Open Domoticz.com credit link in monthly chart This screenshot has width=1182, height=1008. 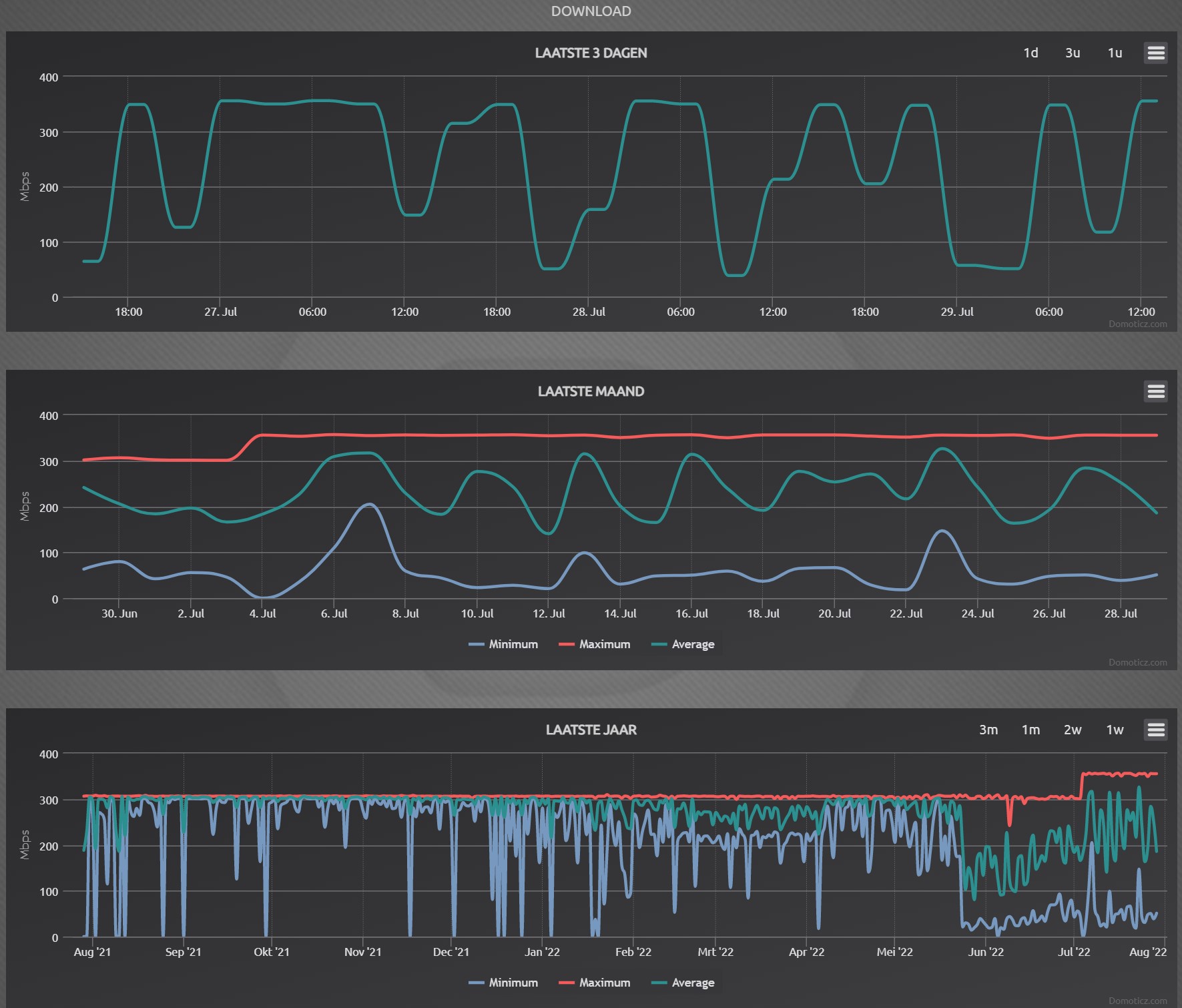(1138, 663)
